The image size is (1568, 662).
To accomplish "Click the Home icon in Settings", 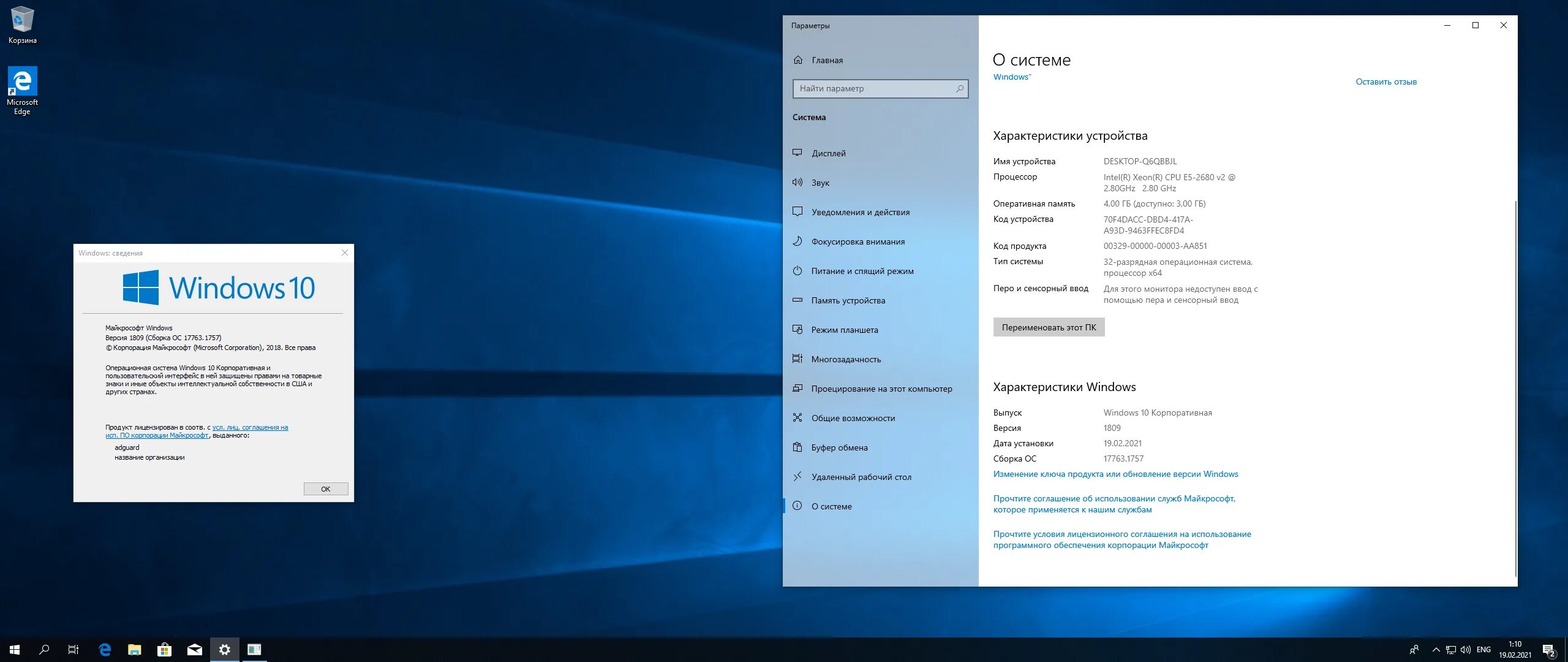I will (798, 60).
